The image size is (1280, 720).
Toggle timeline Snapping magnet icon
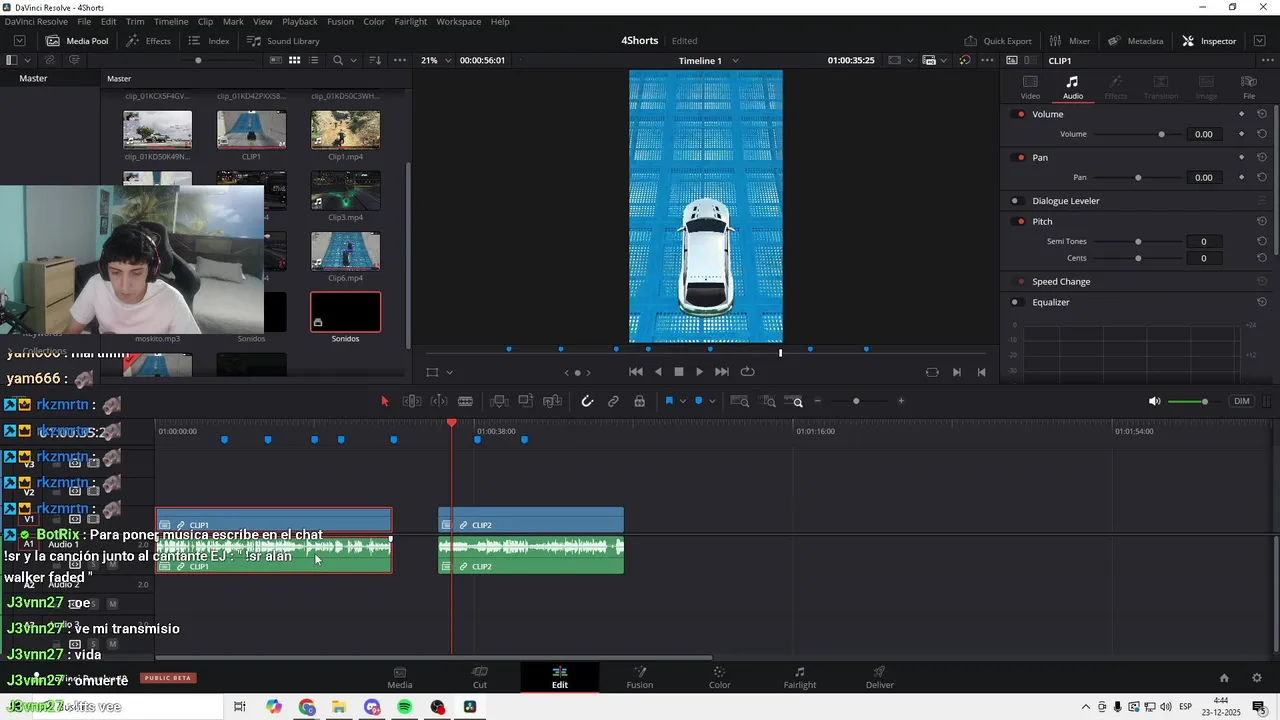click(x=587, y=401)
